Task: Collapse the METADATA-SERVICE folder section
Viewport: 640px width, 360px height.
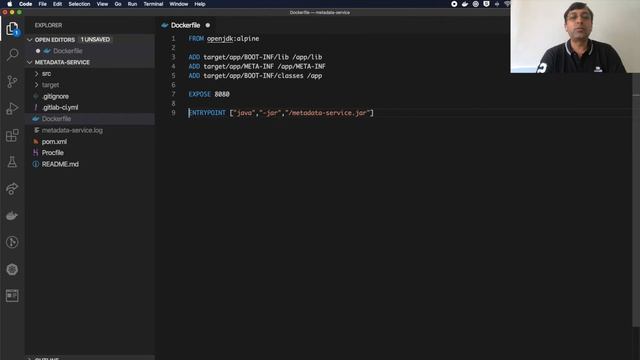Action: point(29,62)
